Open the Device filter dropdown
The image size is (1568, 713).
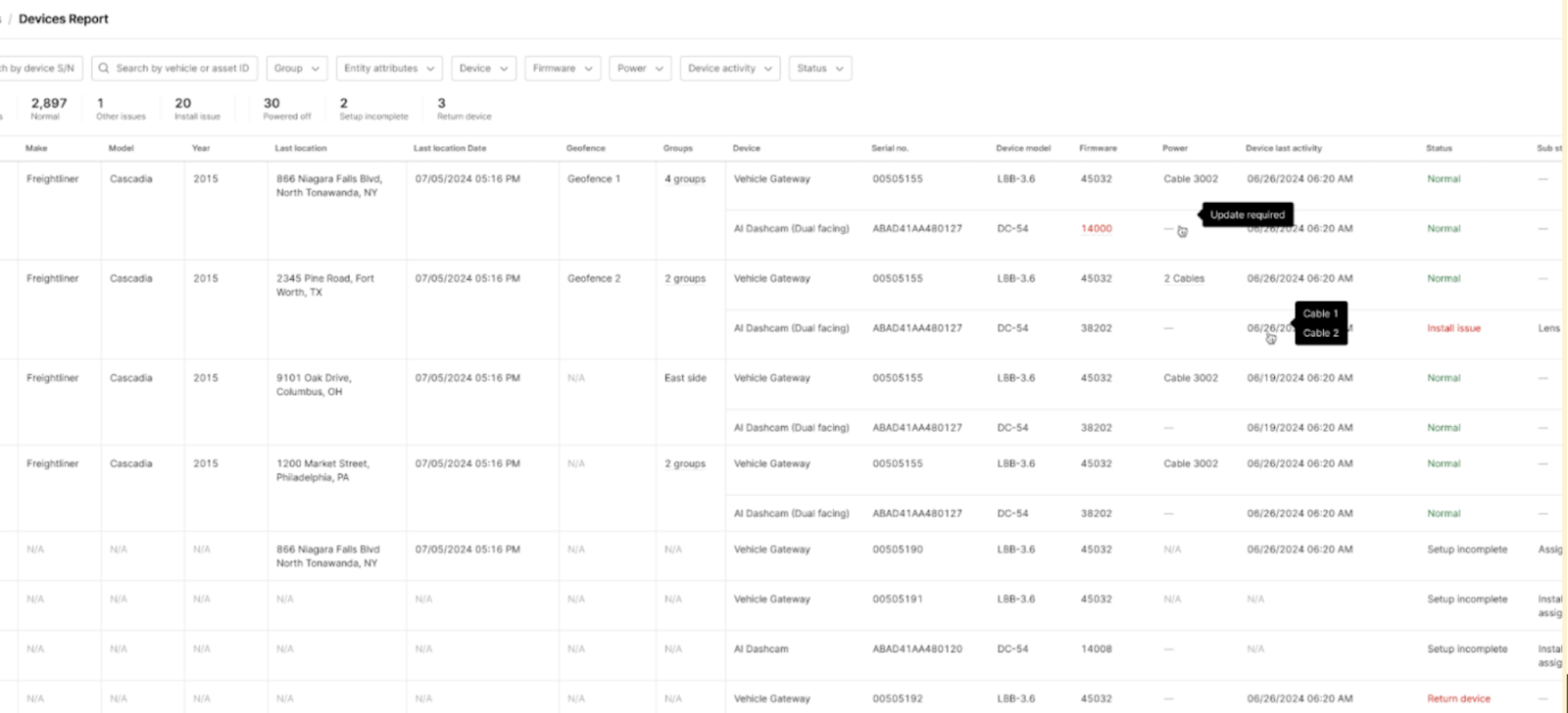click(x=483, y=69)
